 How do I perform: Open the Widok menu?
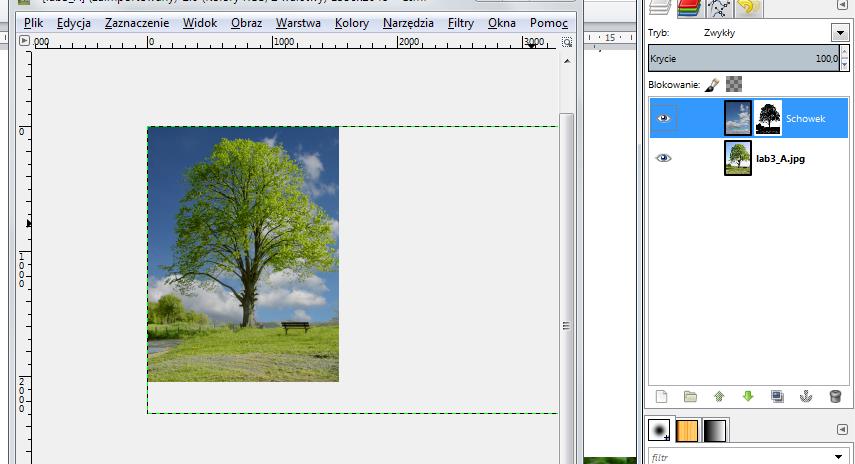[200, 23]
